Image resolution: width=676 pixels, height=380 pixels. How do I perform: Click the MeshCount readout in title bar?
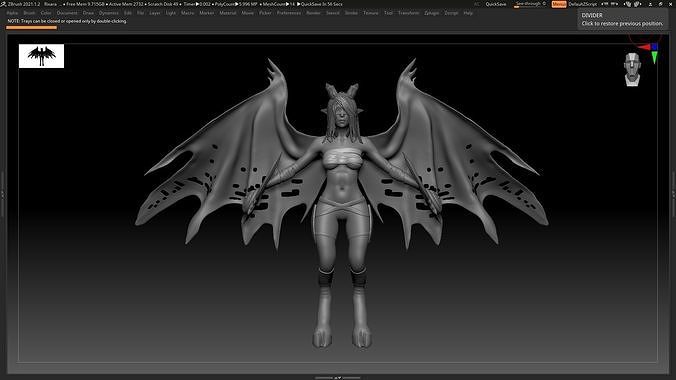pos(278,4)
